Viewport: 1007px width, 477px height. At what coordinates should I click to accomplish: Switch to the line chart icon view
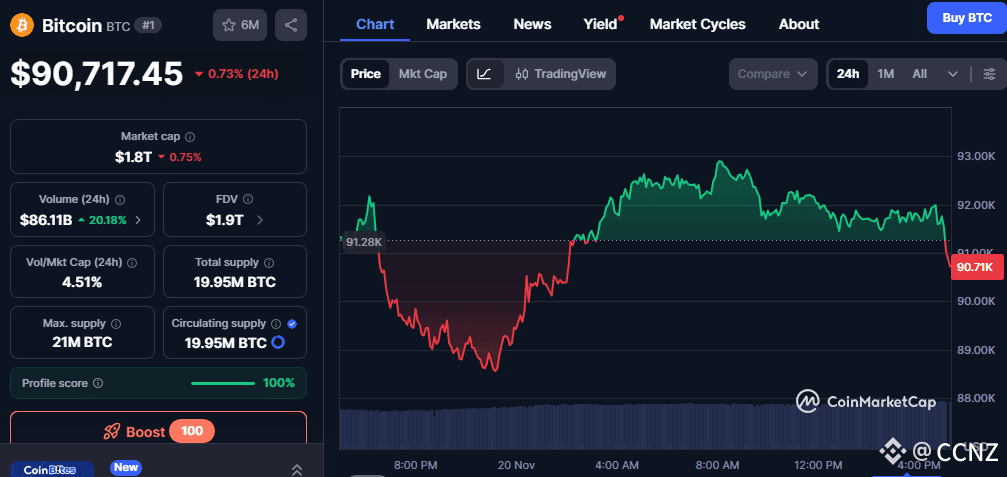485,74
